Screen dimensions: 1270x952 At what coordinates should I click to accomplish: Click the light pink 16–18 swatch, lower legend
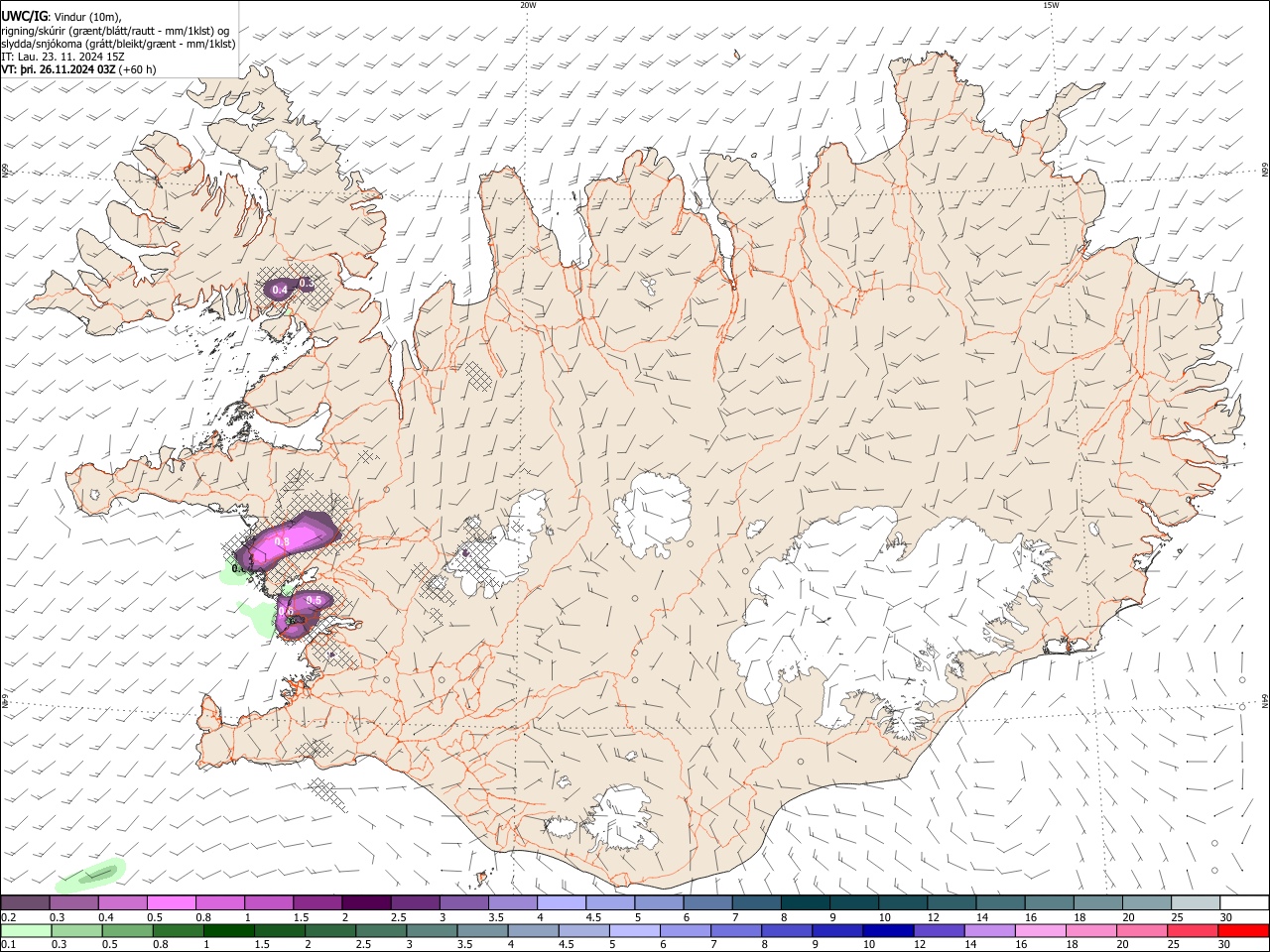click(x=1039, y=930)
